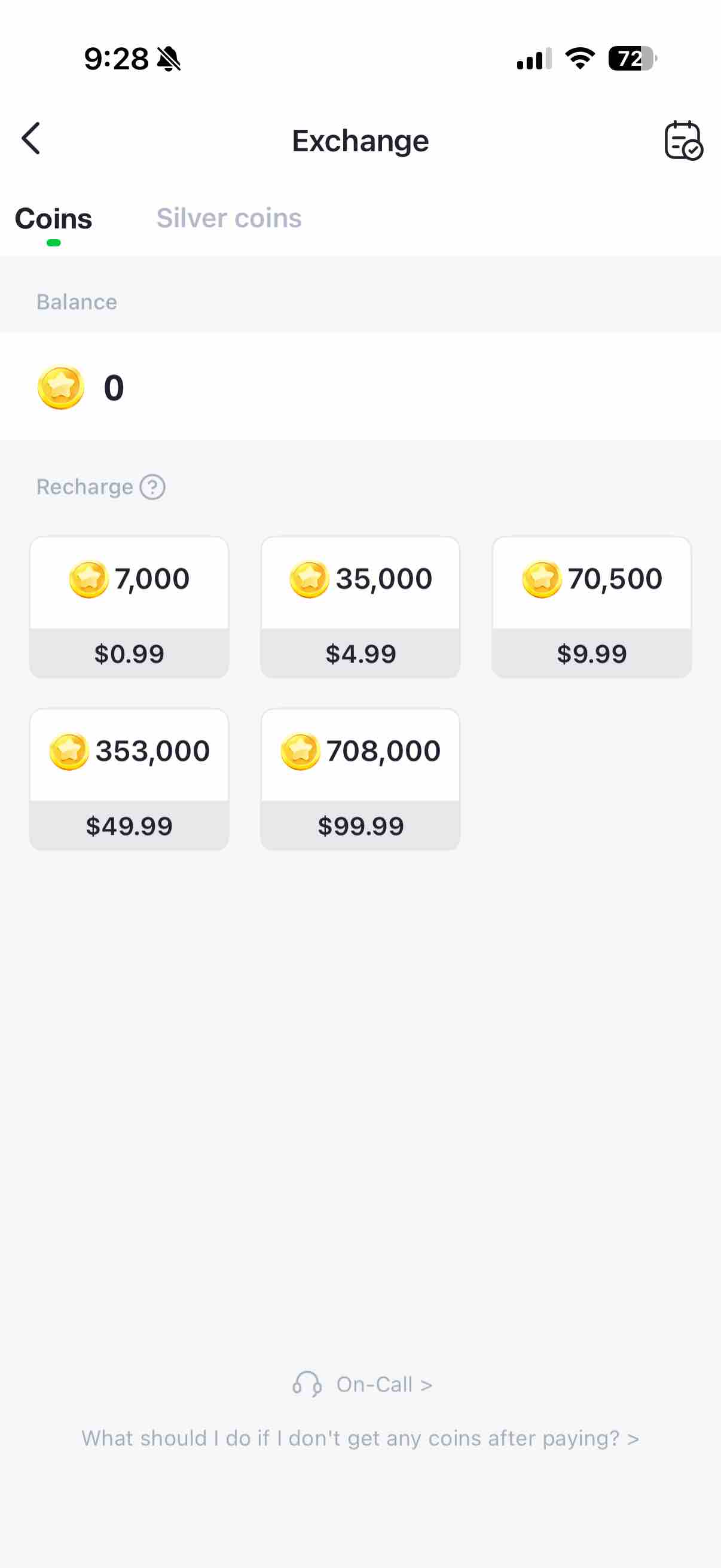Tap the zero balance amount

114,388
